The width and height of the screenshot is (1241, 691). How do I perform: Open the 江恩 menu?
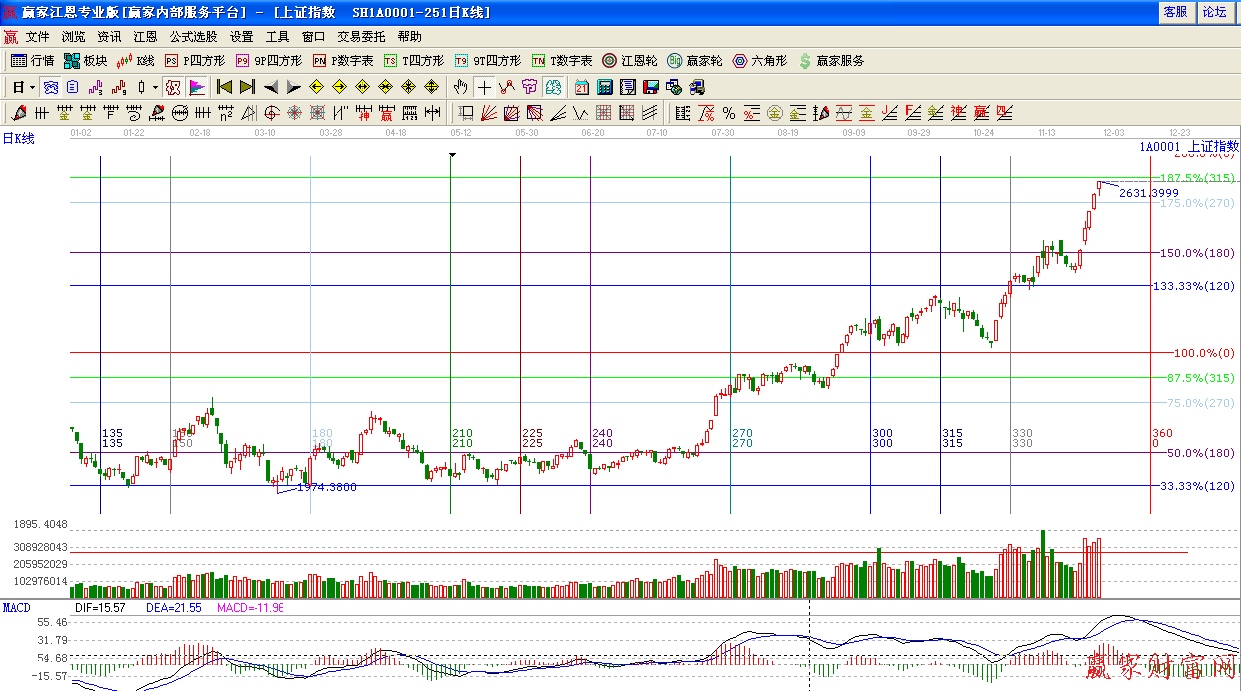point(145,36)
